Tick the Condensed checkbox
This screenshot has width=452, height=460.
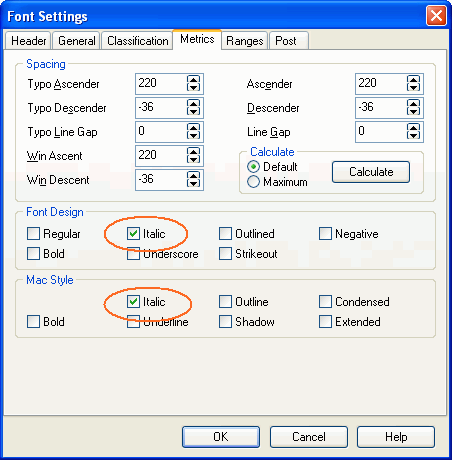point(325,302)
